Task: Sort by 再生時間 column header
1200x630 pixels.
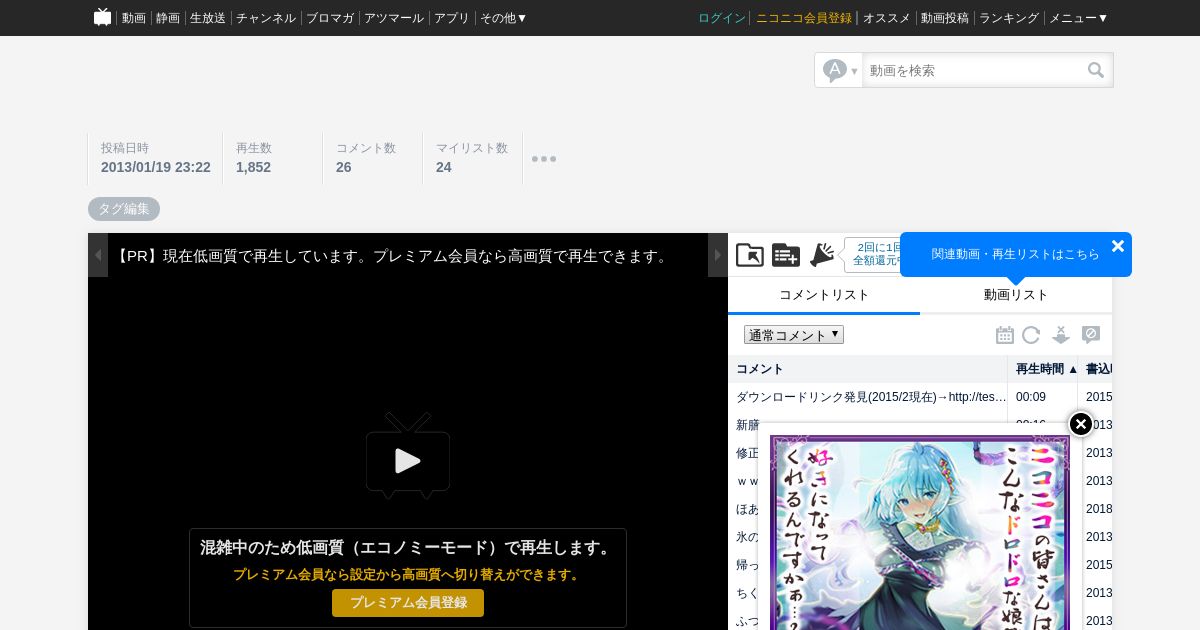Action: 1043,369
